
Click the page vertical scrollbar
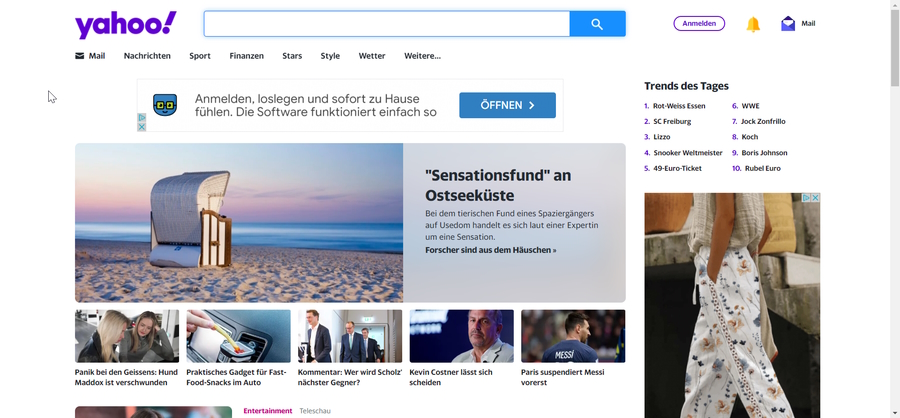(894, 200)
